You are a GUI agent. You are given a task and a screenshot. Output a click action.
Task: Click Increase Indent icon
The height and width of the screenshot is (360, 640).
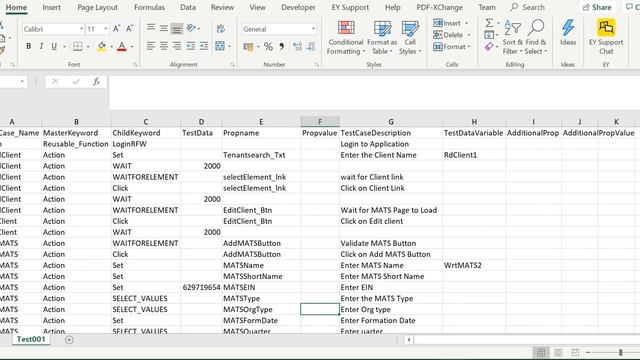(x=204, y=46)
